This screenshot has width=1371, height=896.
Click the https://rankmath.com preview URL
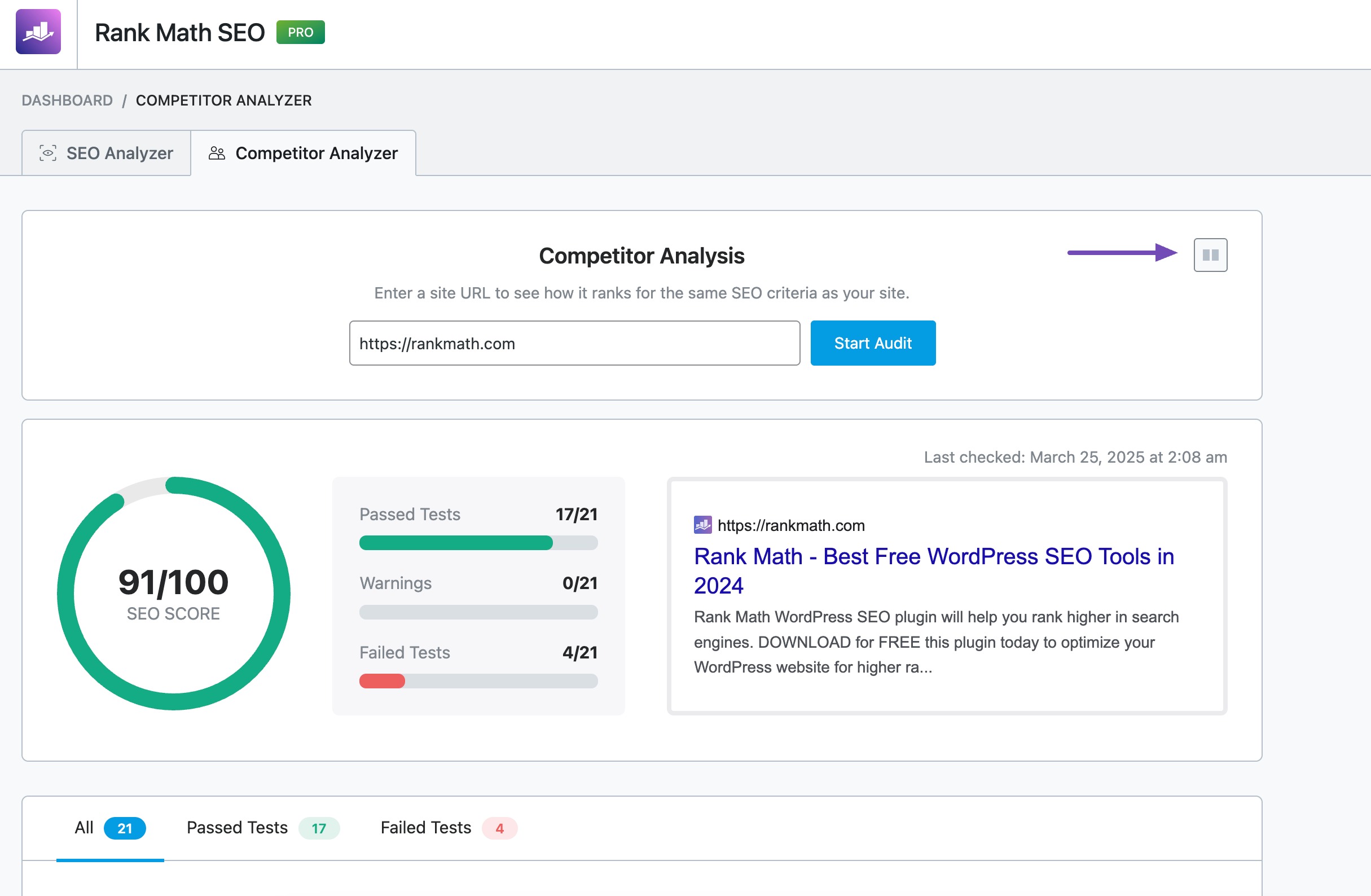point(790,525)
